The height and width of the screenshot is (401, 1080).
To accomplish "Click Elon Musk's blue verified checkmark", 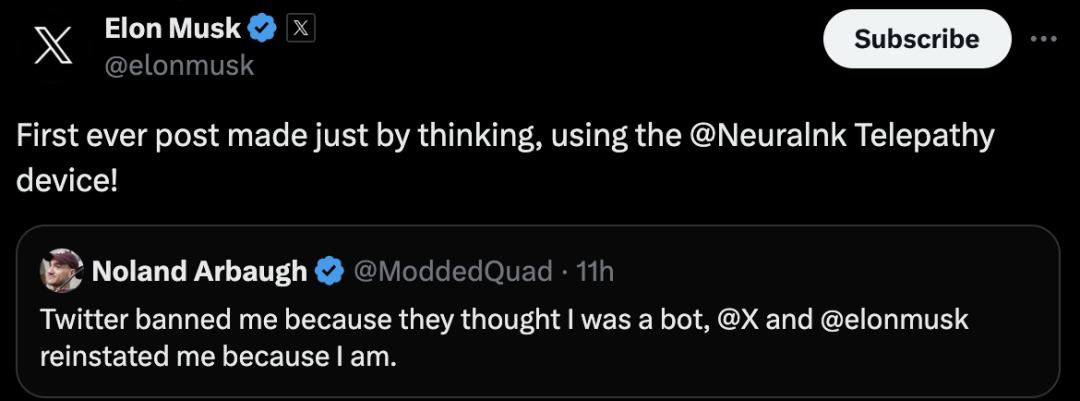I will (x=262, y=29).
